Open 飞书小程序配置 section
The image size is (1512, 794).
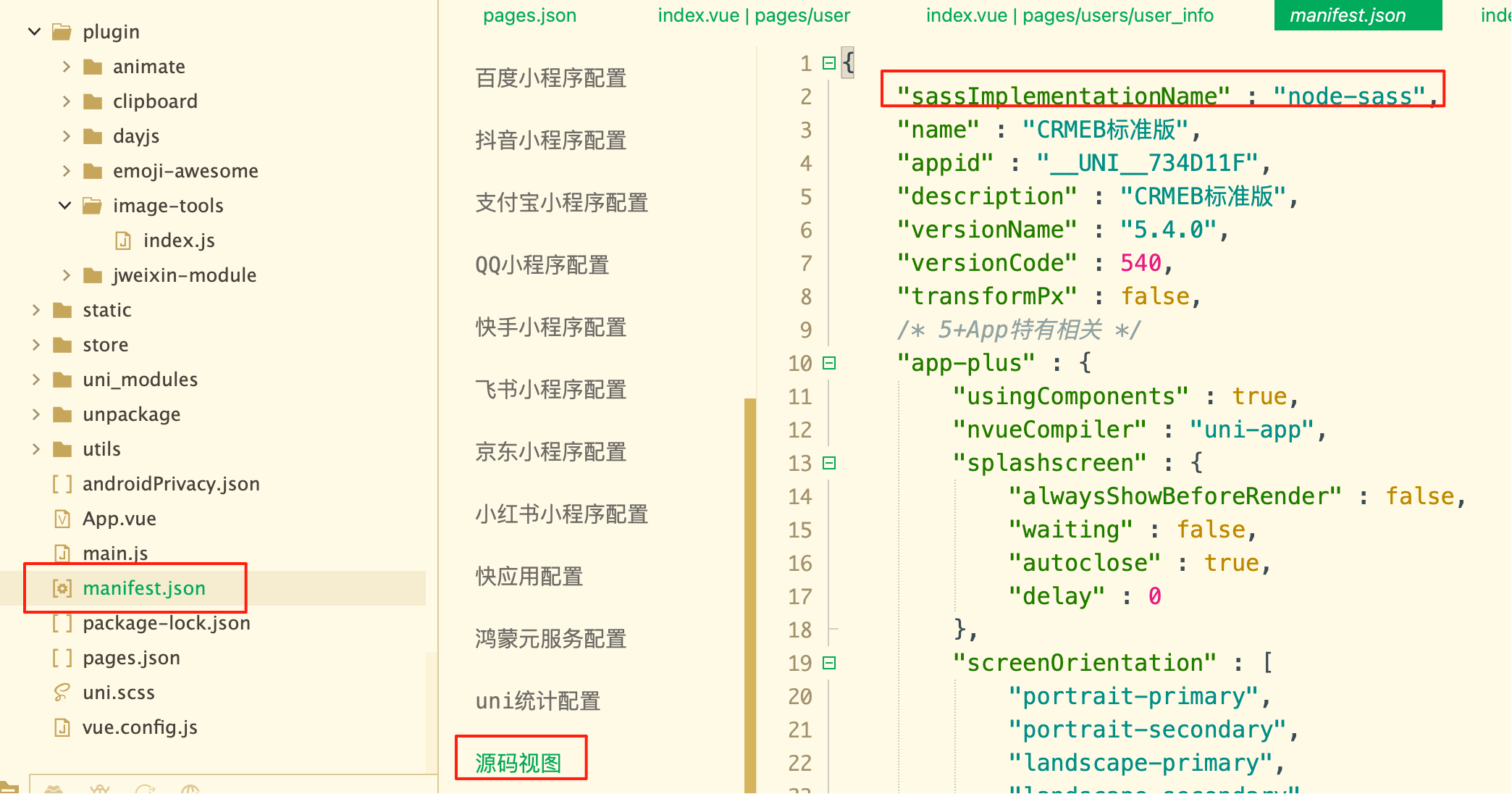click(x=551, y=390)
